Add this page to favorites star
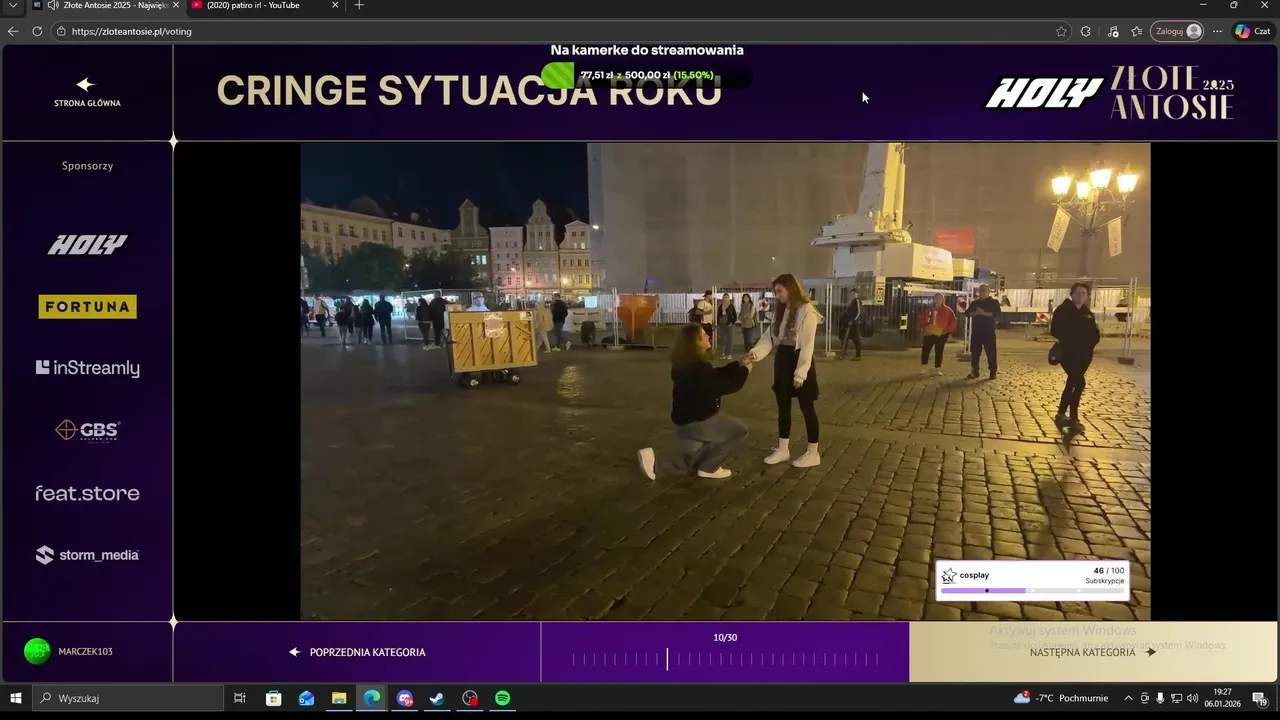 click(x=1061, y=31)
